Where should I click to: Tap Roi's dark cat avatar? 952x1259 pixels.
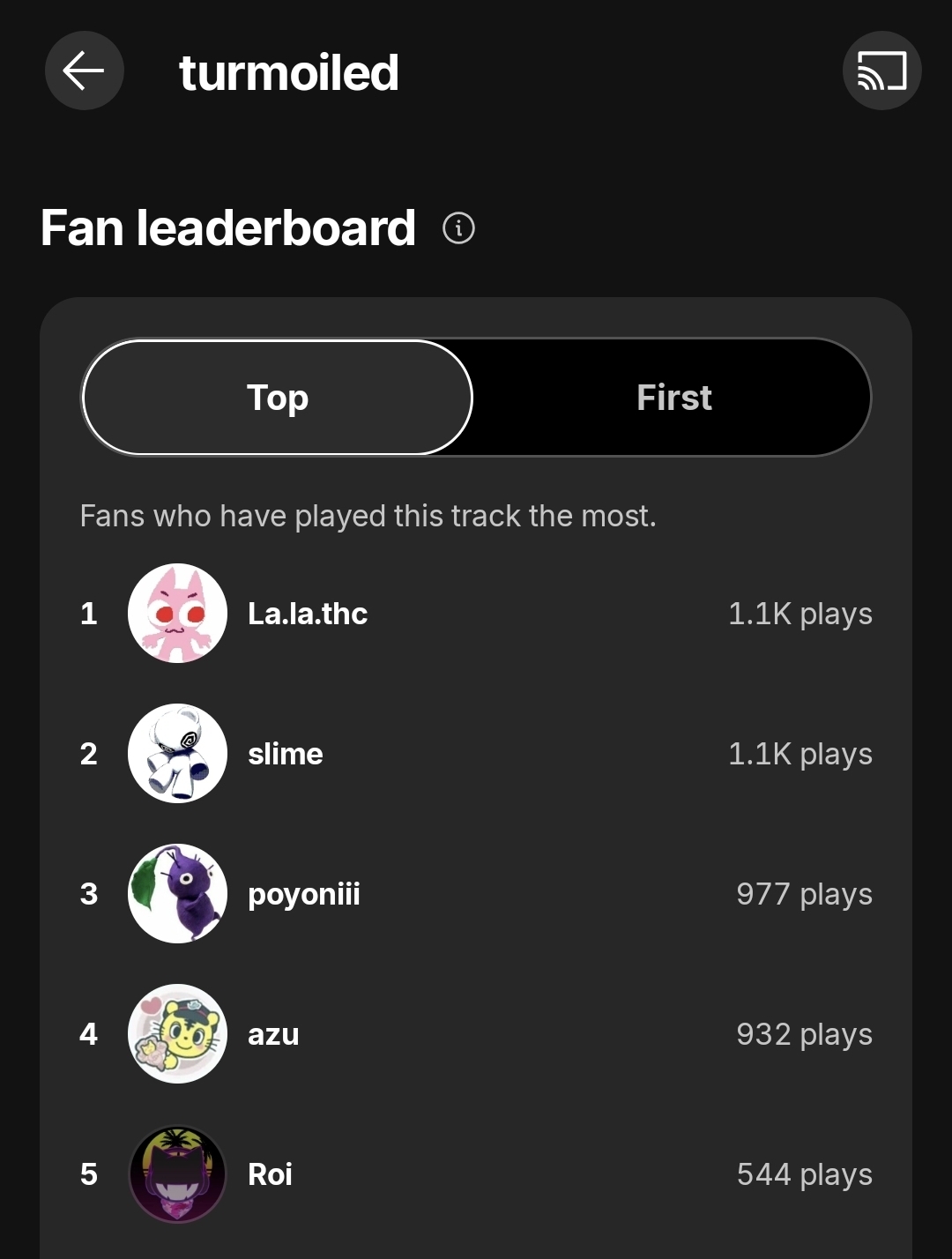177,1174
